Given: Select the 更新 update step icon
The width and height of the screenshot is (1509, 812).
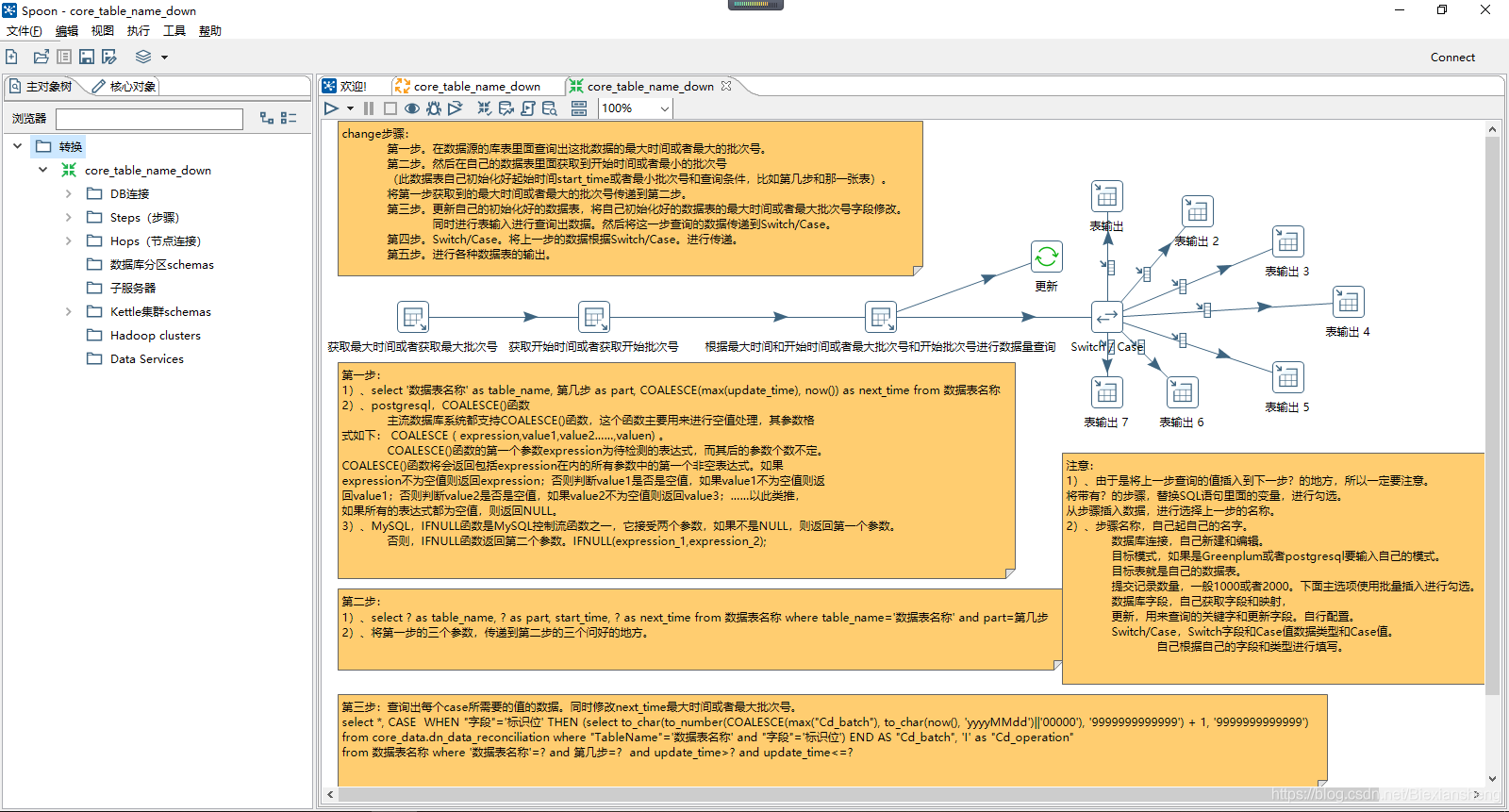Looking at the screenshot, I should 1047,257.
